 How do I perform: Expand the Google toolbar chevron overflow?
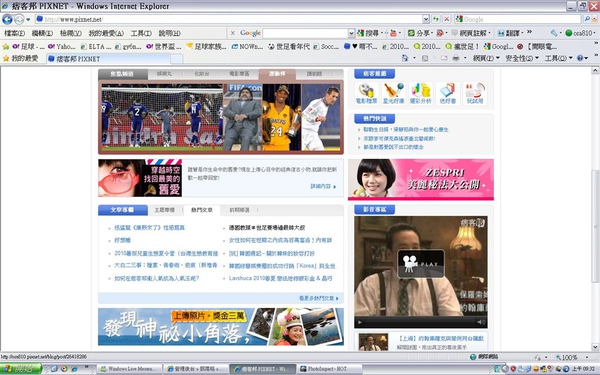(x=529, y=32)
